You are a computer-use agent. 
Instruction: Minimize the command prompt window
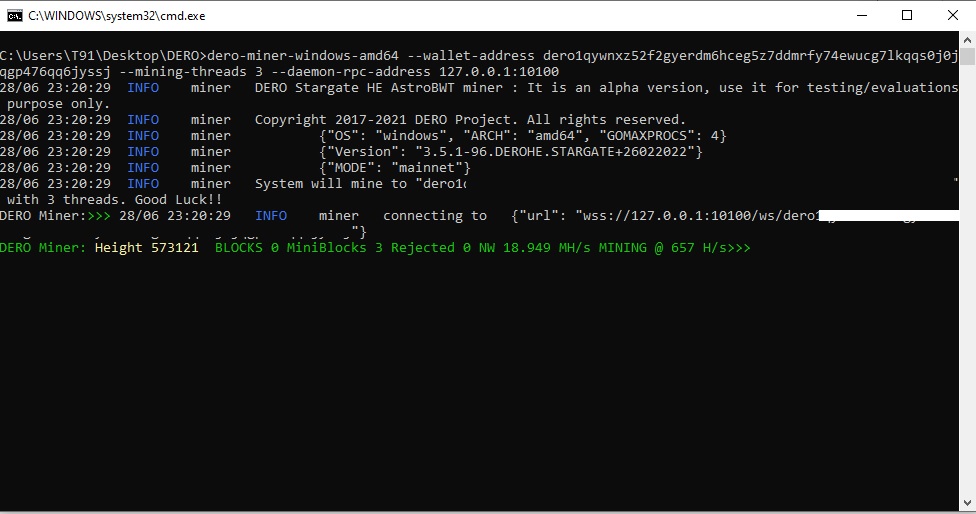(x=862, y=16)
